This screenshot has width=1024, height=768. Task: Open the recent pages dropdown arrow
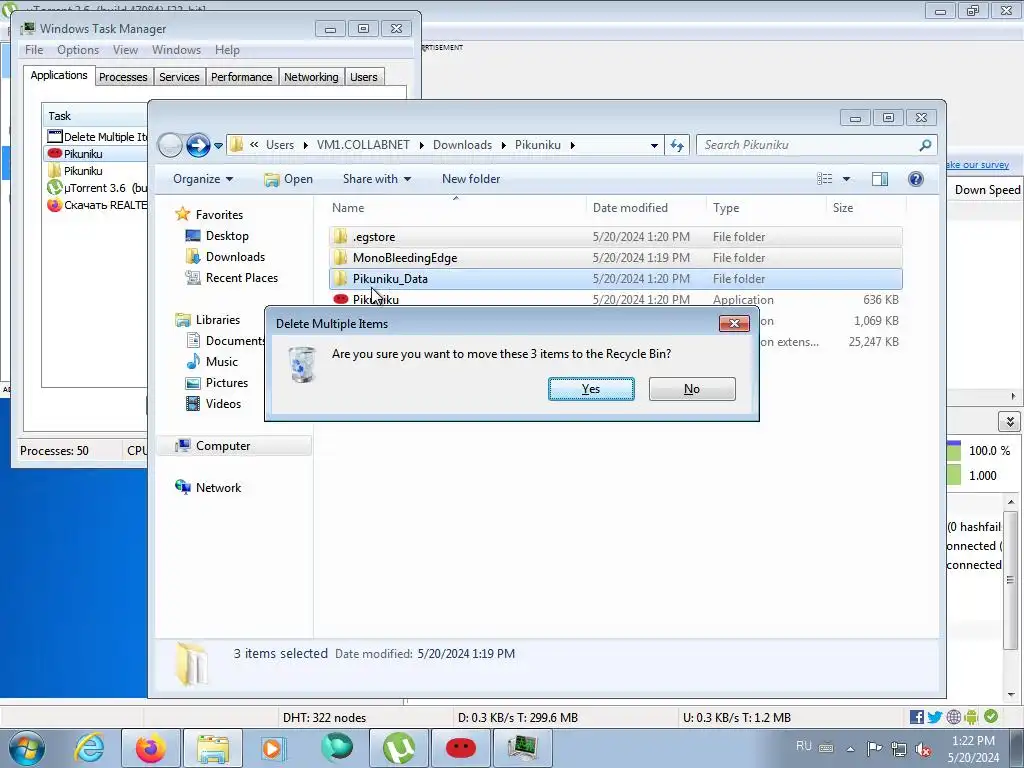[x=218, y=146]
